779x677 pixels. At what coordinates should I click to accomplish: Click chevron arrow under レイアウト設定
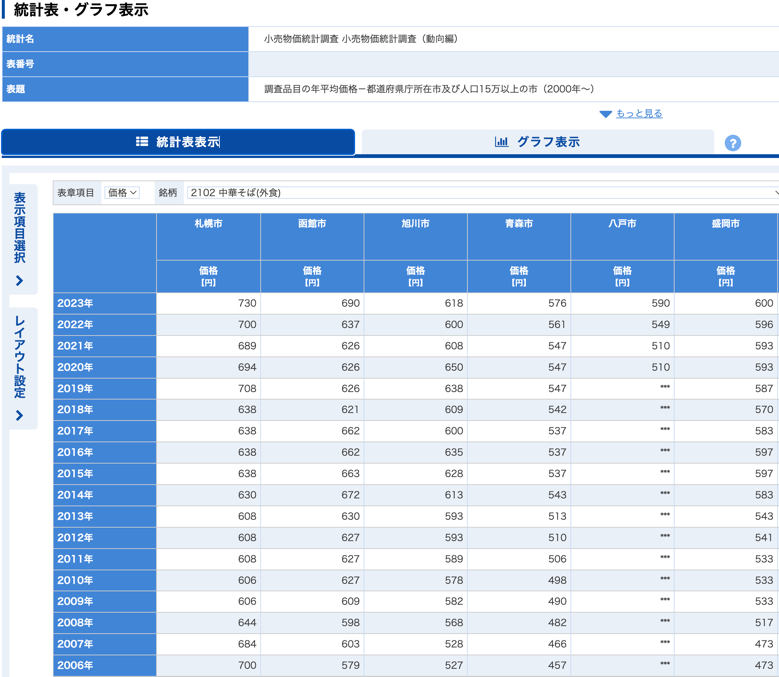click(x=19, y=415)
